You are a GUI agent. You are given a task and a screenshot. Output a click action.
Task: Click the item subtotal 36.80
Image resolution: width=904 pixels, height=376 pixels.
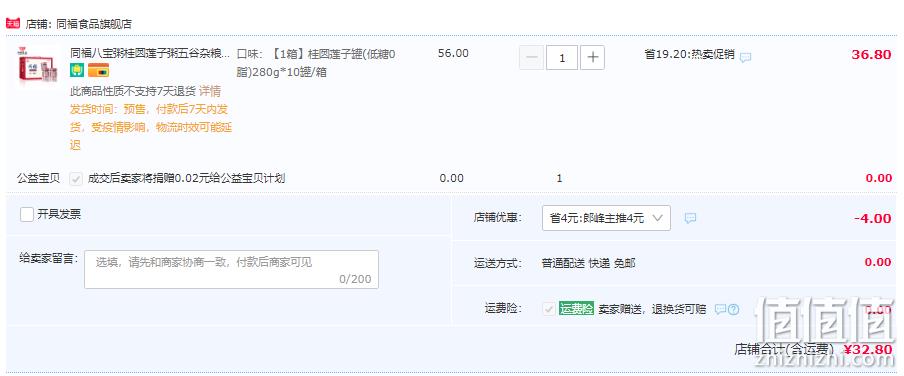[x=871, y=55]
